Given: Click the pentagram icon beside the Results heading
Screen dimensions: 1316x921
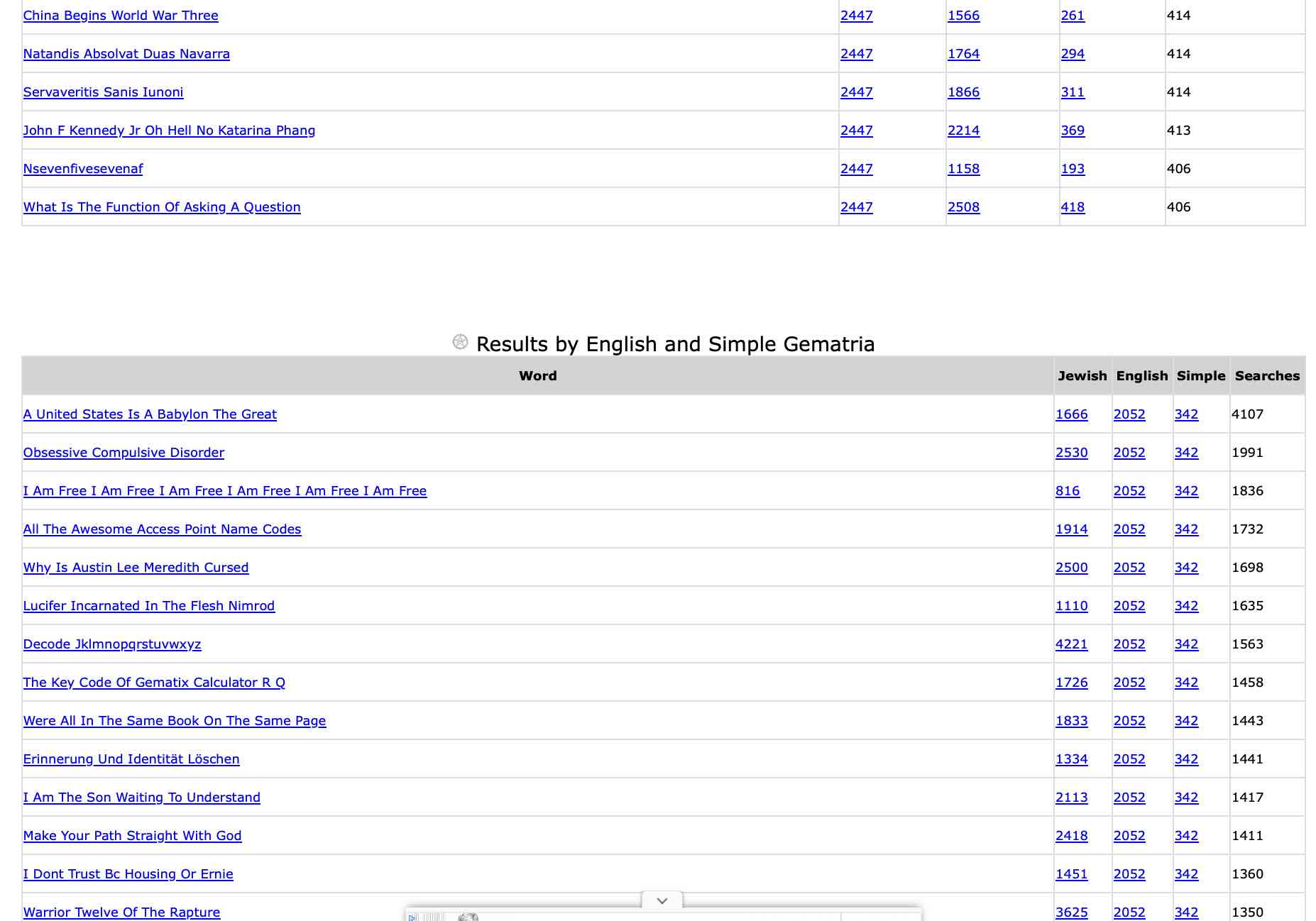Looking at the screenshot, I should tap(460, 342).
